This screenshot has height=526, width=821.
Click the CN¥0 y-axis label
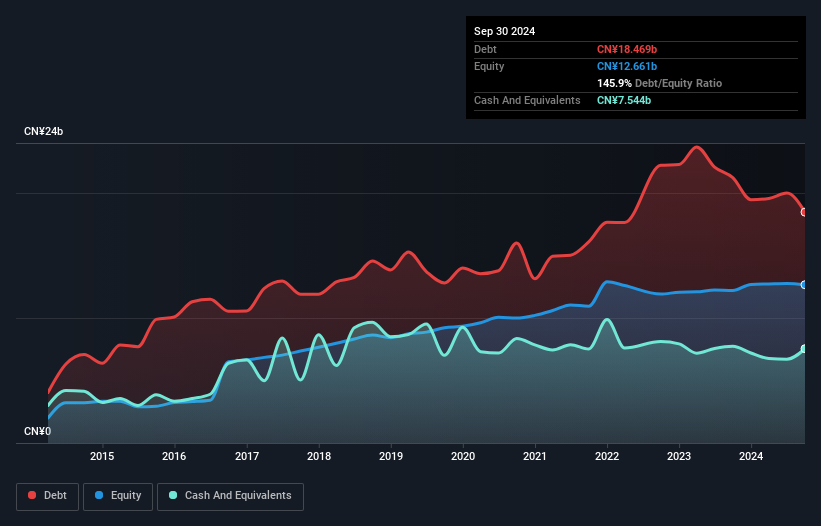coord(38,431)
